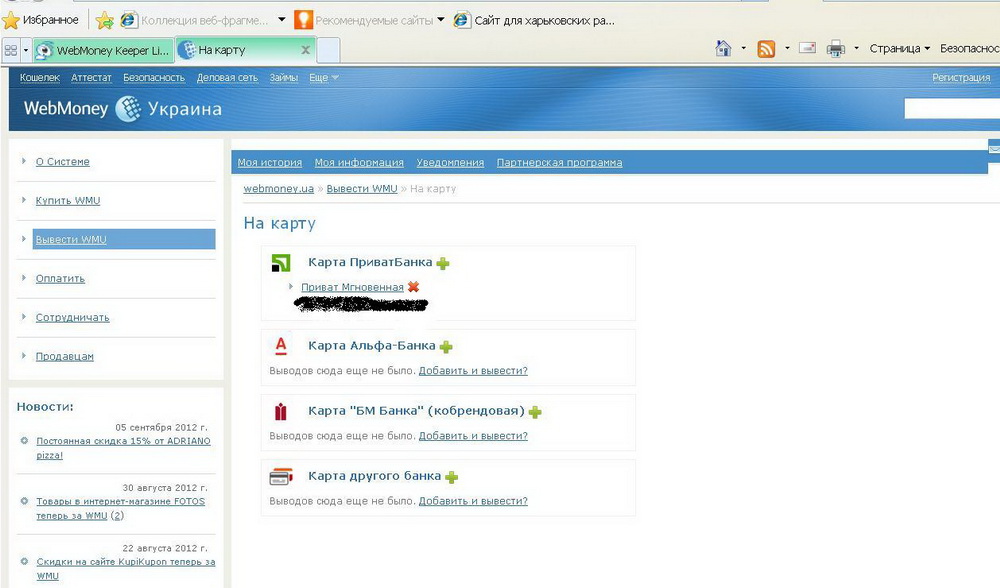Viewport: 1000px width, 588px height.
Task: Open the Print dropdown arrow
Action: [x=856, y=48]
